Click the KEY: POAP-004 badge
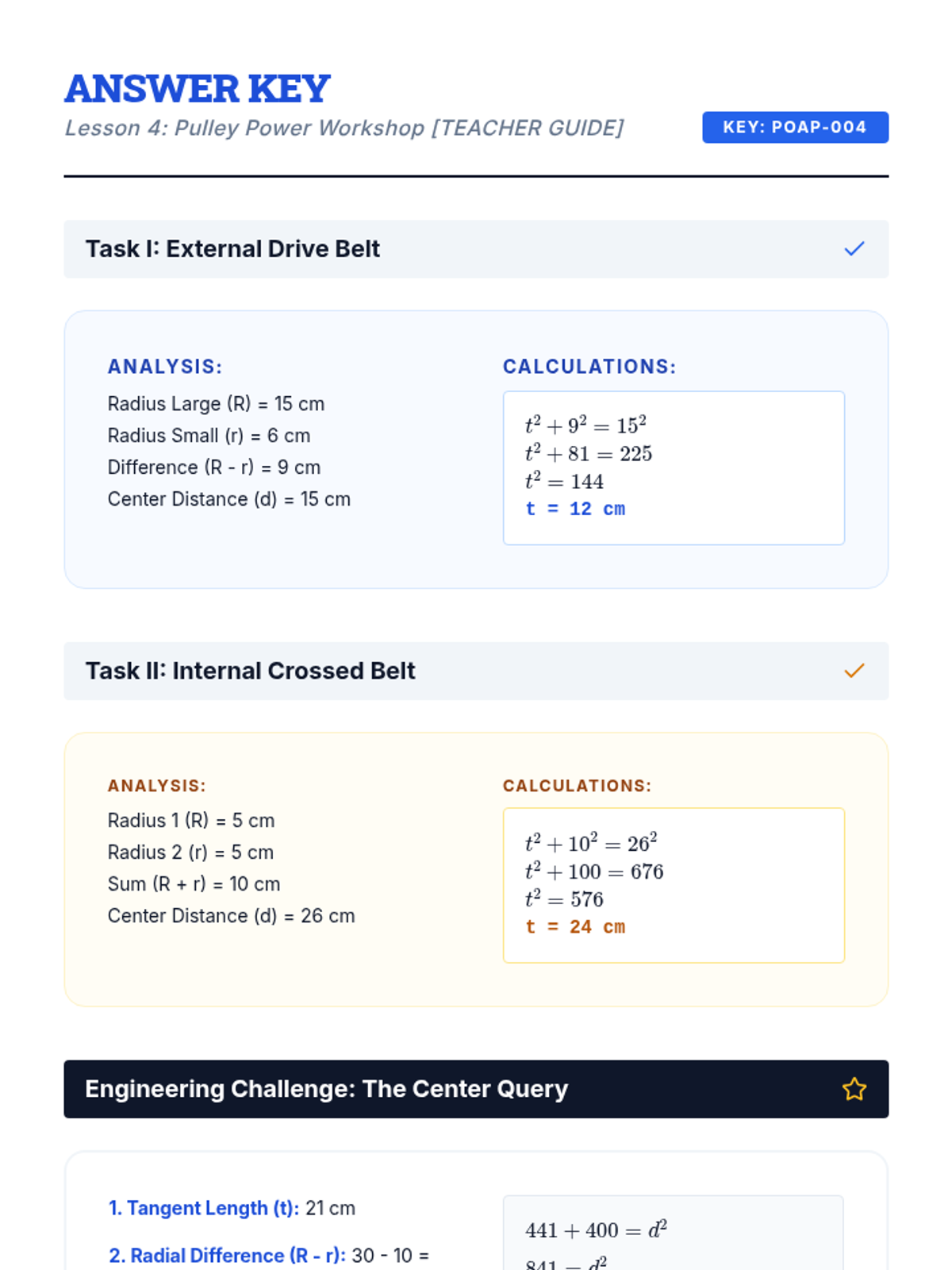The height and width of the screenshot is (1270, 952). pyautogui.click(x=795, y=127)
